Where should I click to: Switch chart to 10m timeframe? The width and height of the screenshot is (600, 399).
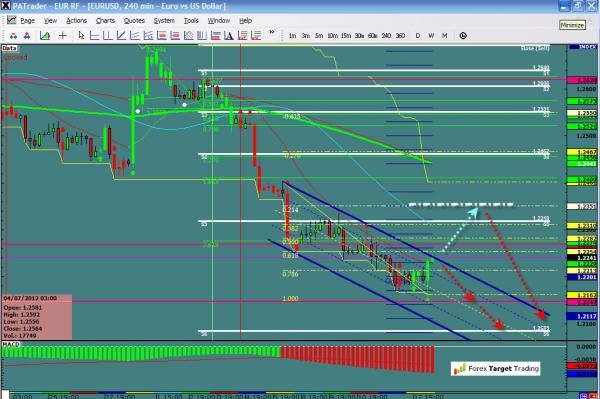[x=332, y=36]
